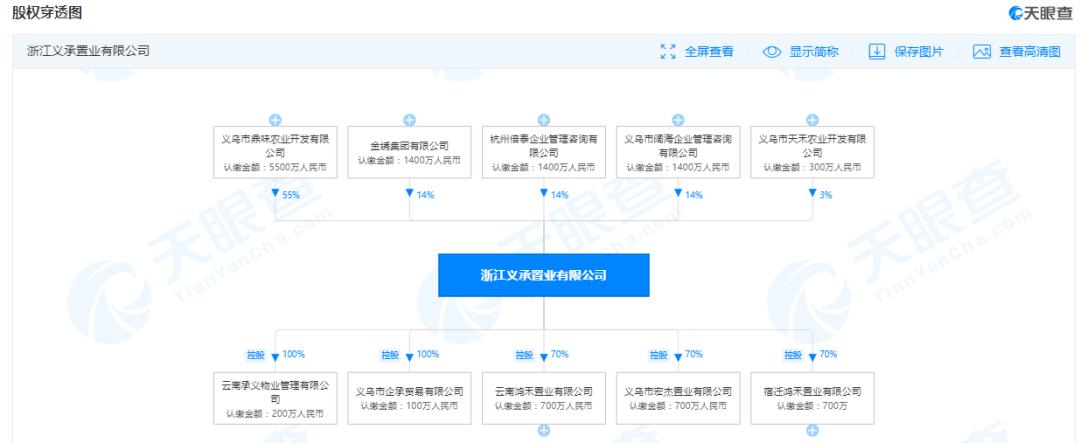Viewport: 1080px width, 443px height.
Task: Click the 55% shareholding label
Action: [291, 195]
